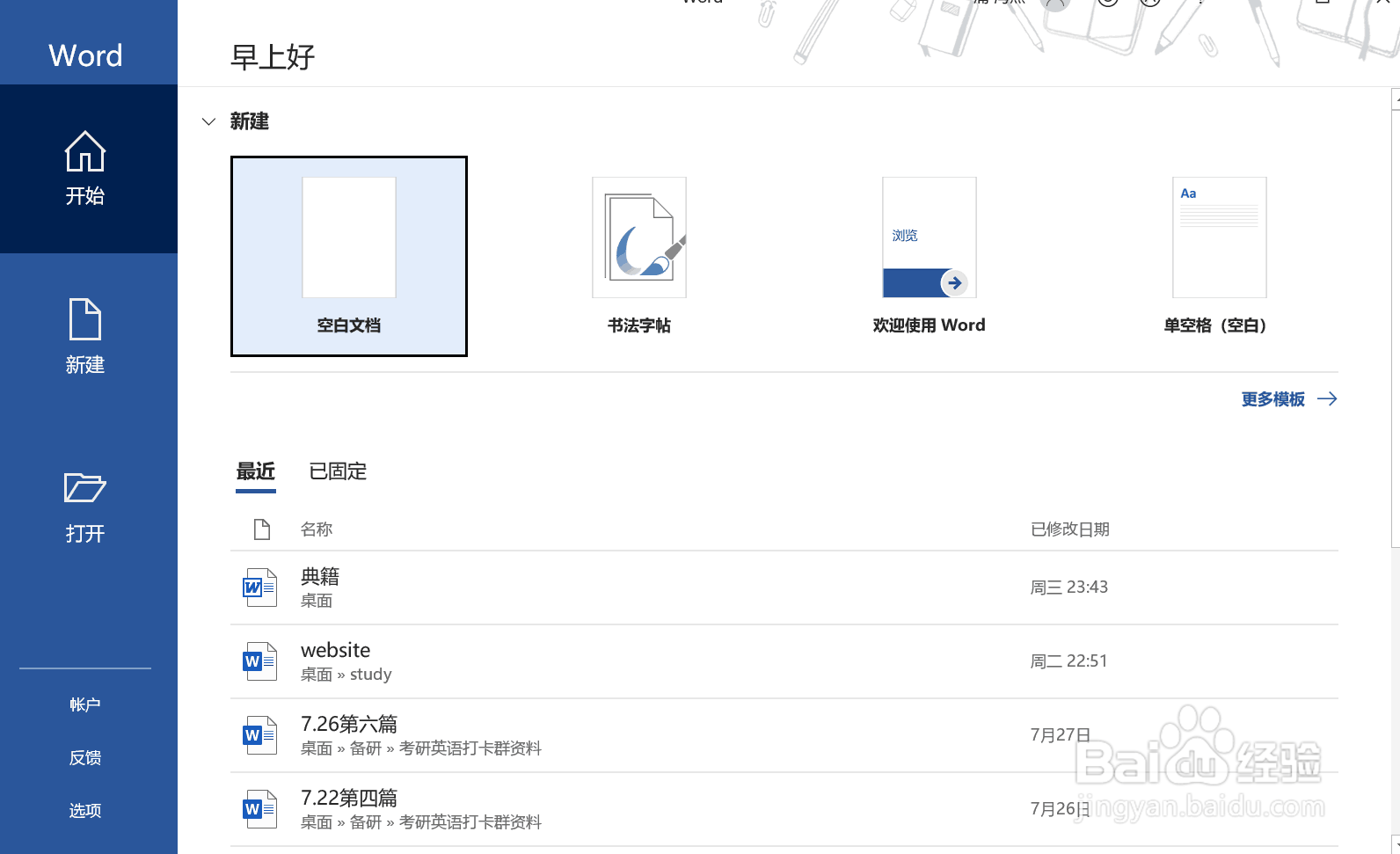The width and height of the screenshot is (1400, 854).
Task: Click the document icon in list header
Action: [261, 529]
